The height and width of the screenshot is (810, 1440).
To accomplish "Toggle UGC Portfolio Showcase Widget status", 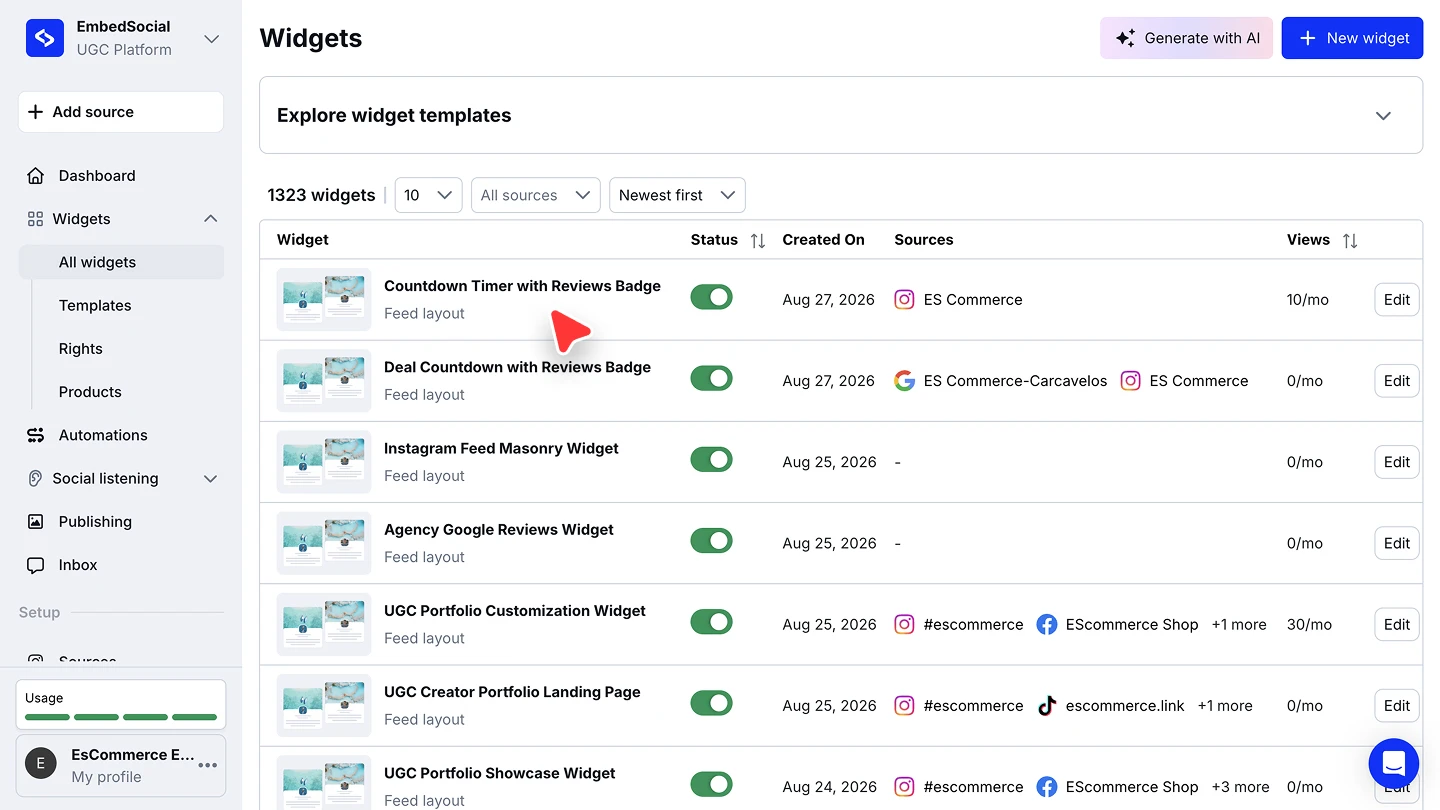I will (x=712, y=784).
